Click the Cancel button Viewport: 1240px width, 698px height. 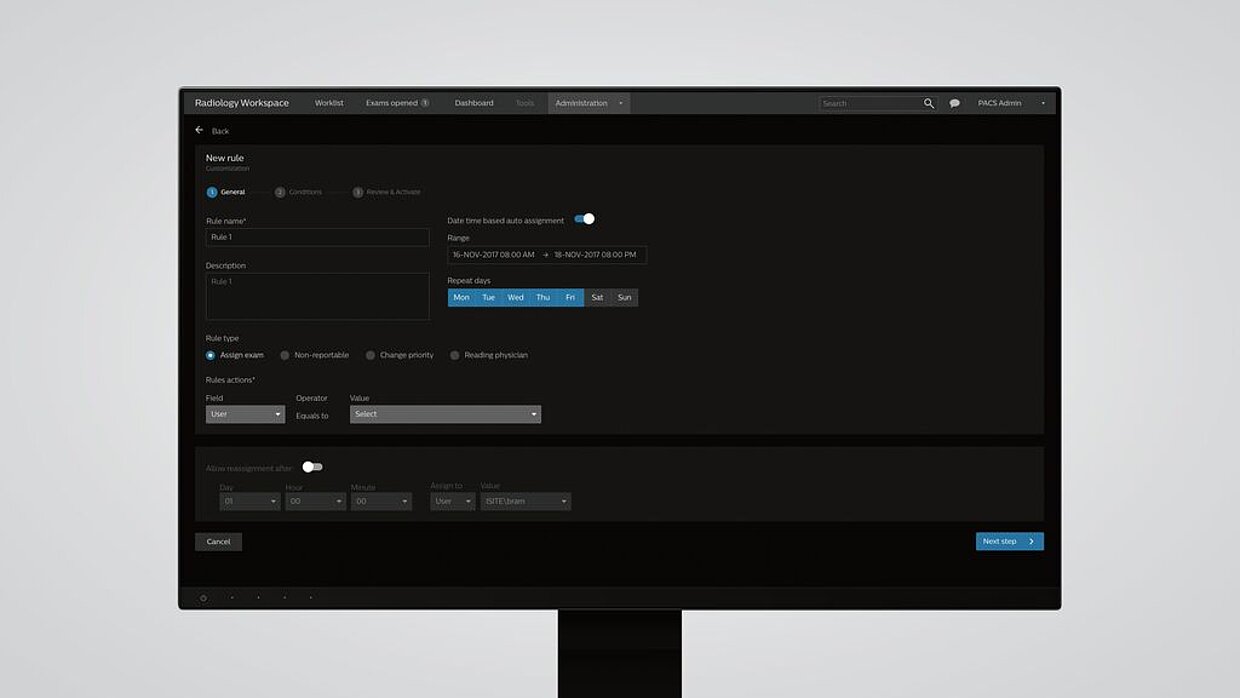click(x=218, y=541)
